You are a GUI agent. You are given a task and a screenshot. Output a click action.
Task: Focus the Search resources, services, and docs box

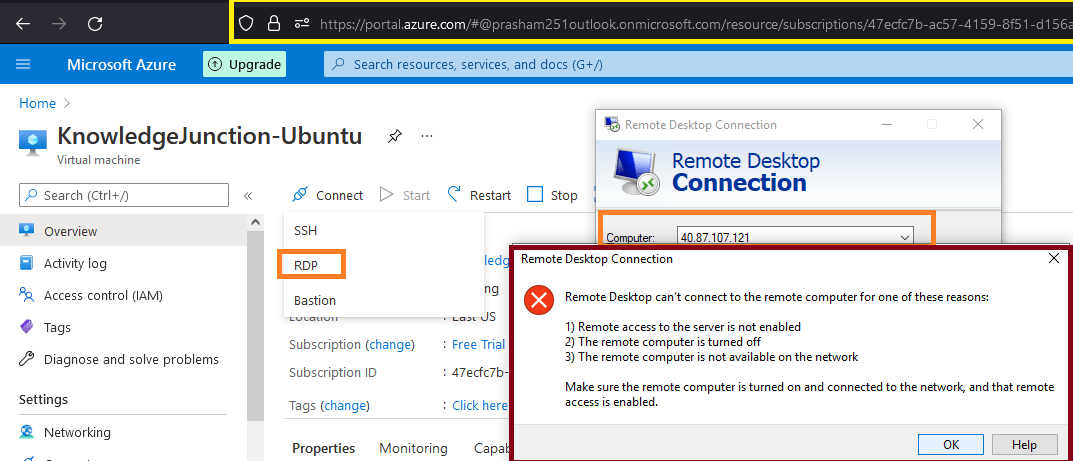[x=698, y=64]
